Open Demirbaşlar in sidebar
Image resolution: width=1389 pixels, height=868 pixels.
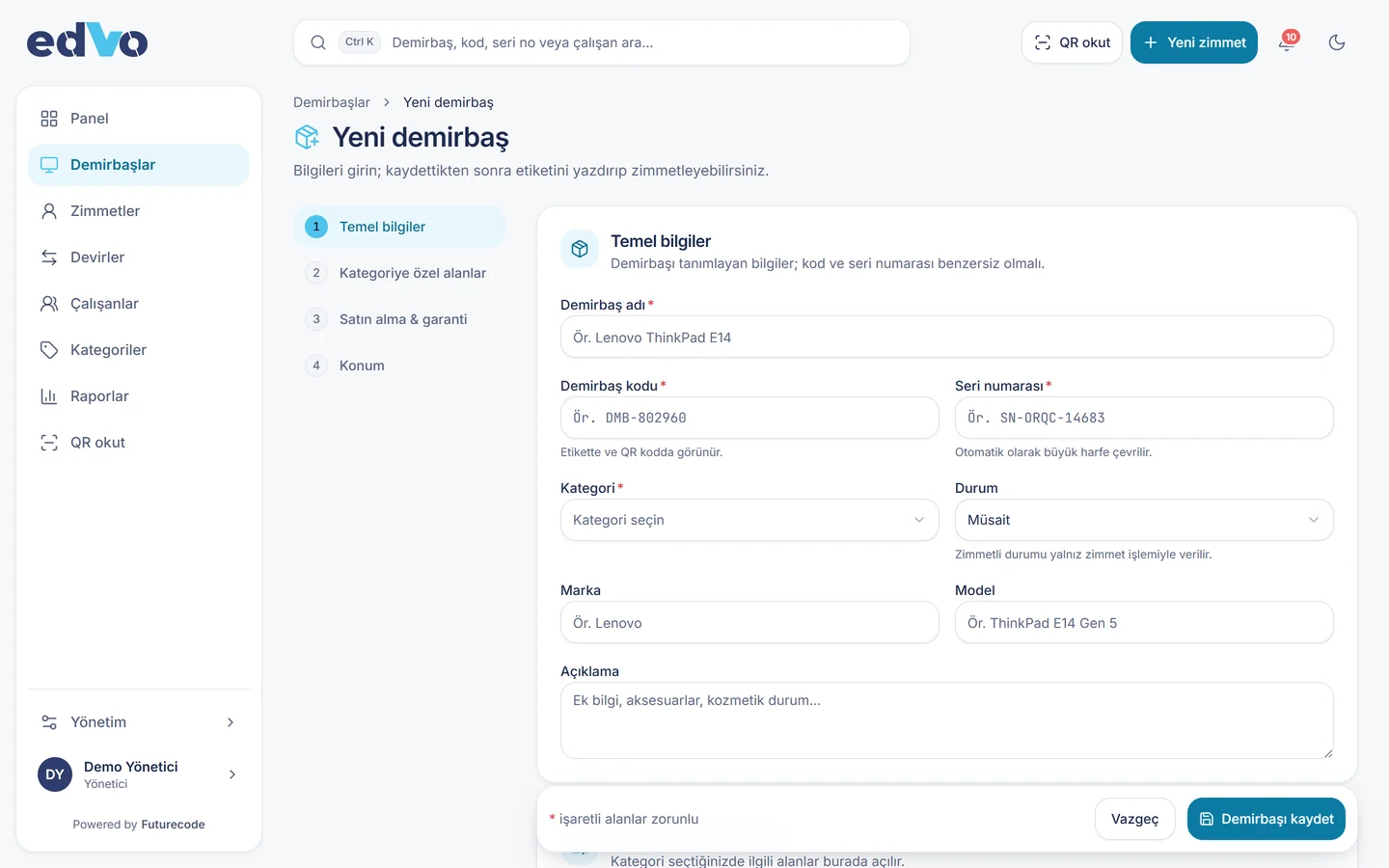click(139, 165)
